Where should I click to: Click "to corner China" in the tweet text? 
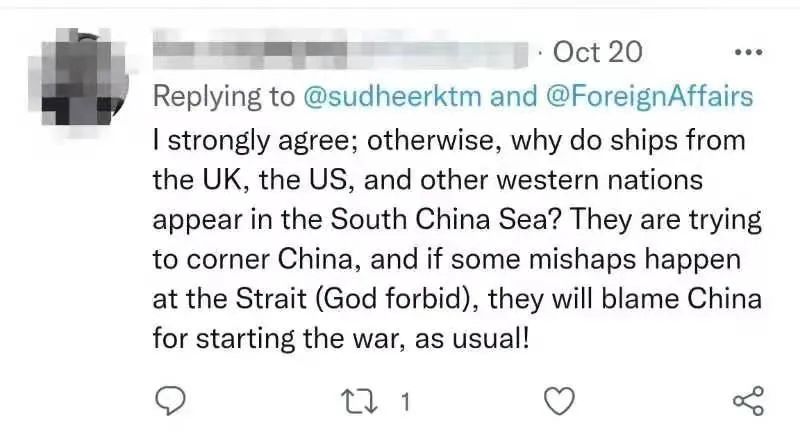[253, 259]
